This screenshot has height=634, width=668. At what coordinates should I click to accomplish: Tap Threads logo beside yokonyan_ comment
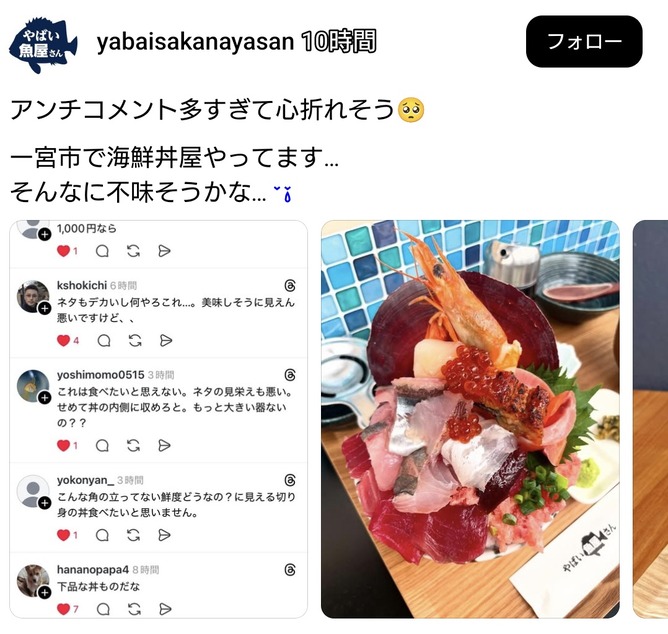click(290, 480)
